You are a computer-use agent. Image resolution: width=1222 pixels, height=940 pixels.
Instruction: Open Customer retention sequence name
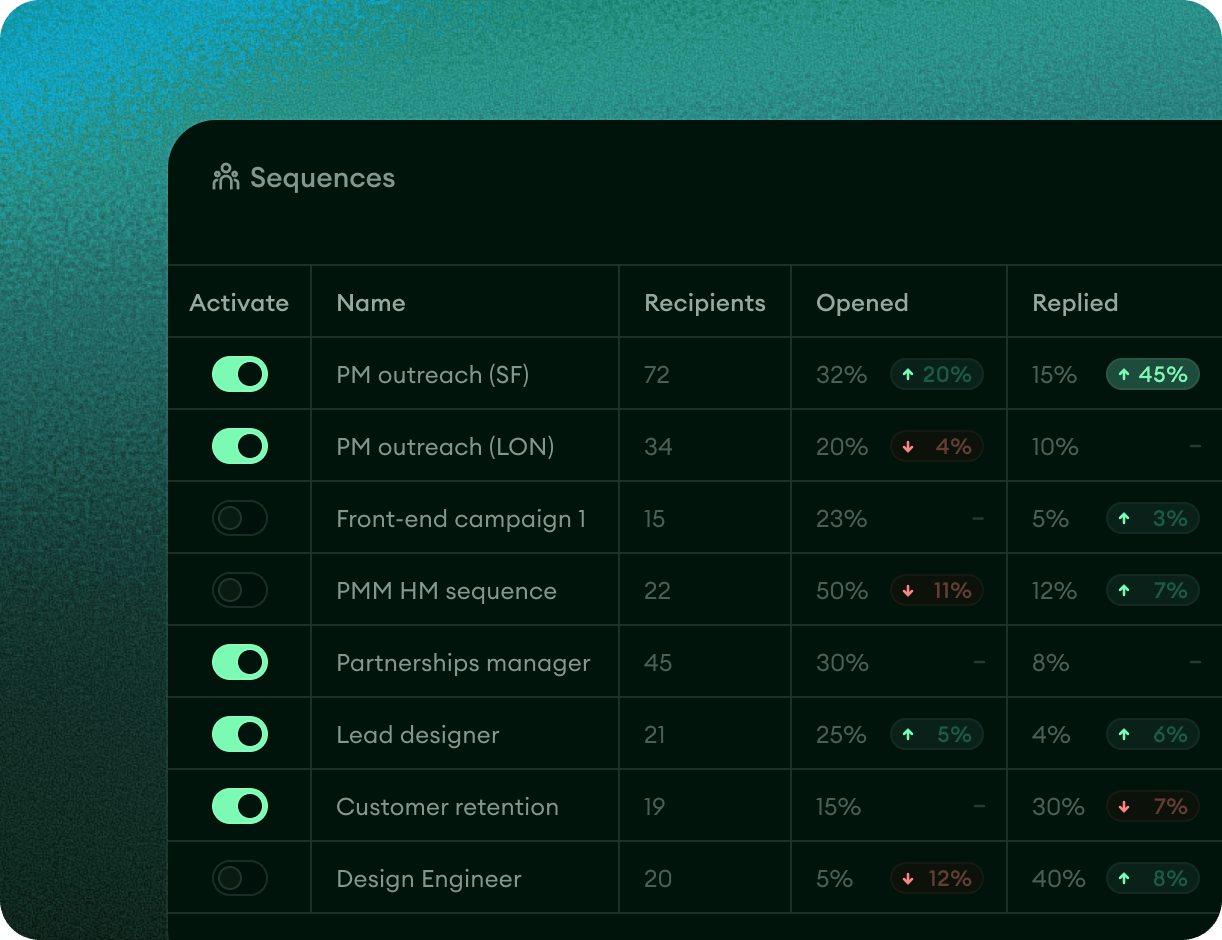tap(447, 807)
